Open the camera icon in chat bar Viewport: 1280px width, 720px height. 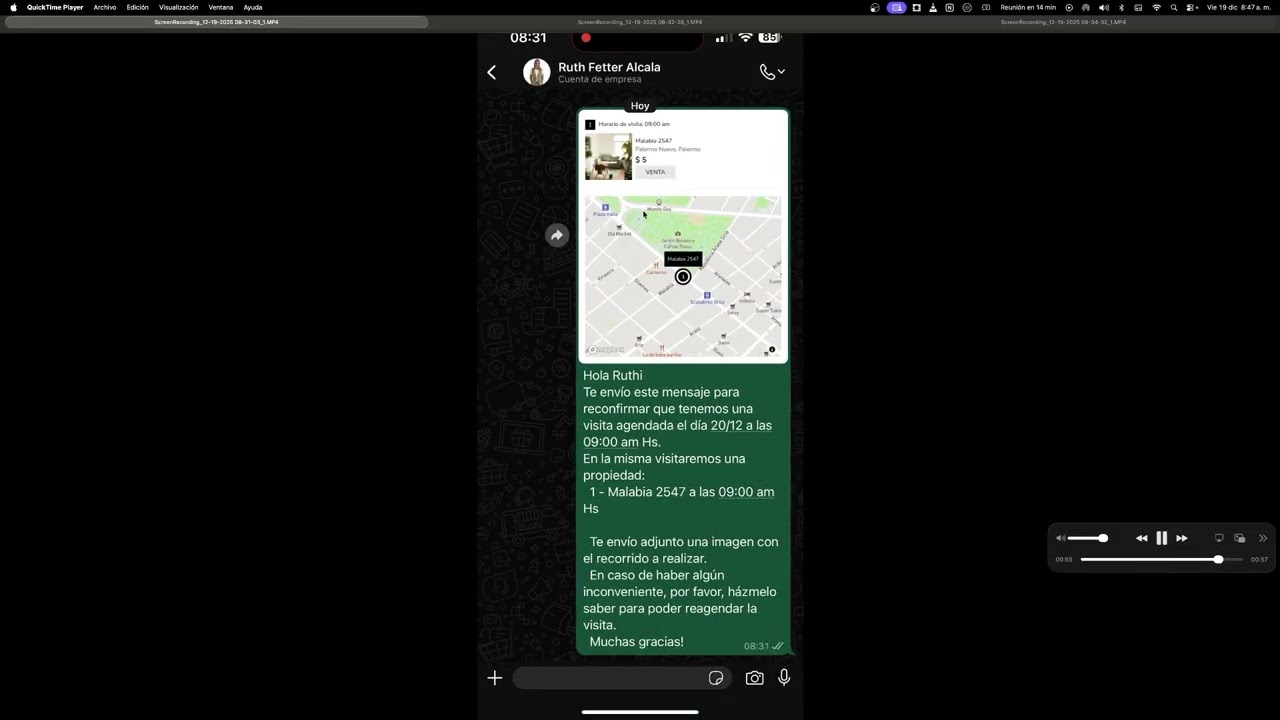(x=754, y=678)
